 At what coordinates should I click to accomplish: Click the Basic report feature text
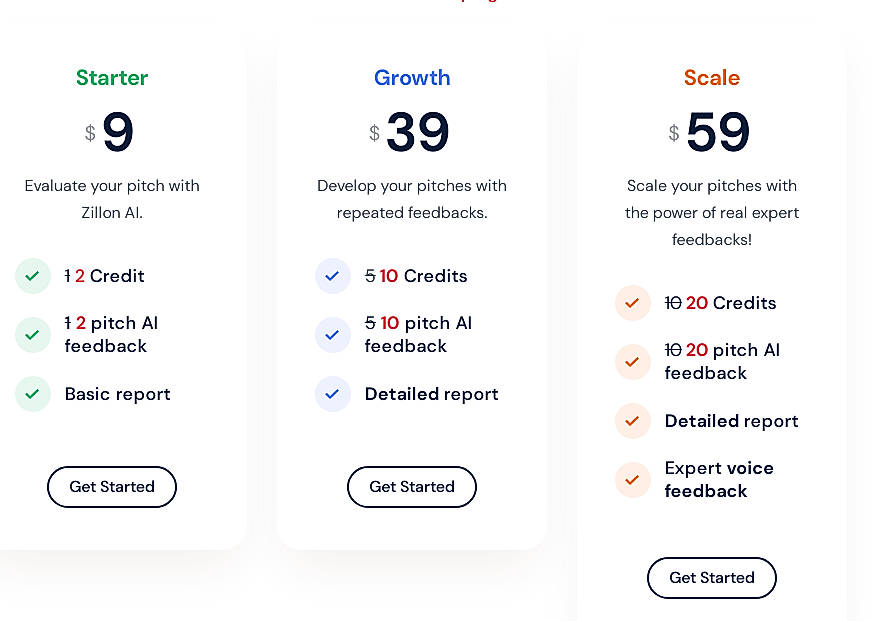117,394
